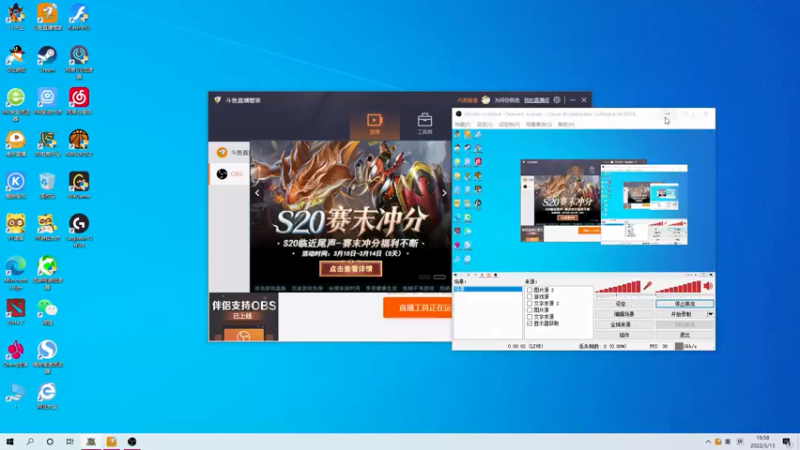Screen dimensions: 800x450
Task: Open Task View on the taskbar
Action: (x=69, y=442)
